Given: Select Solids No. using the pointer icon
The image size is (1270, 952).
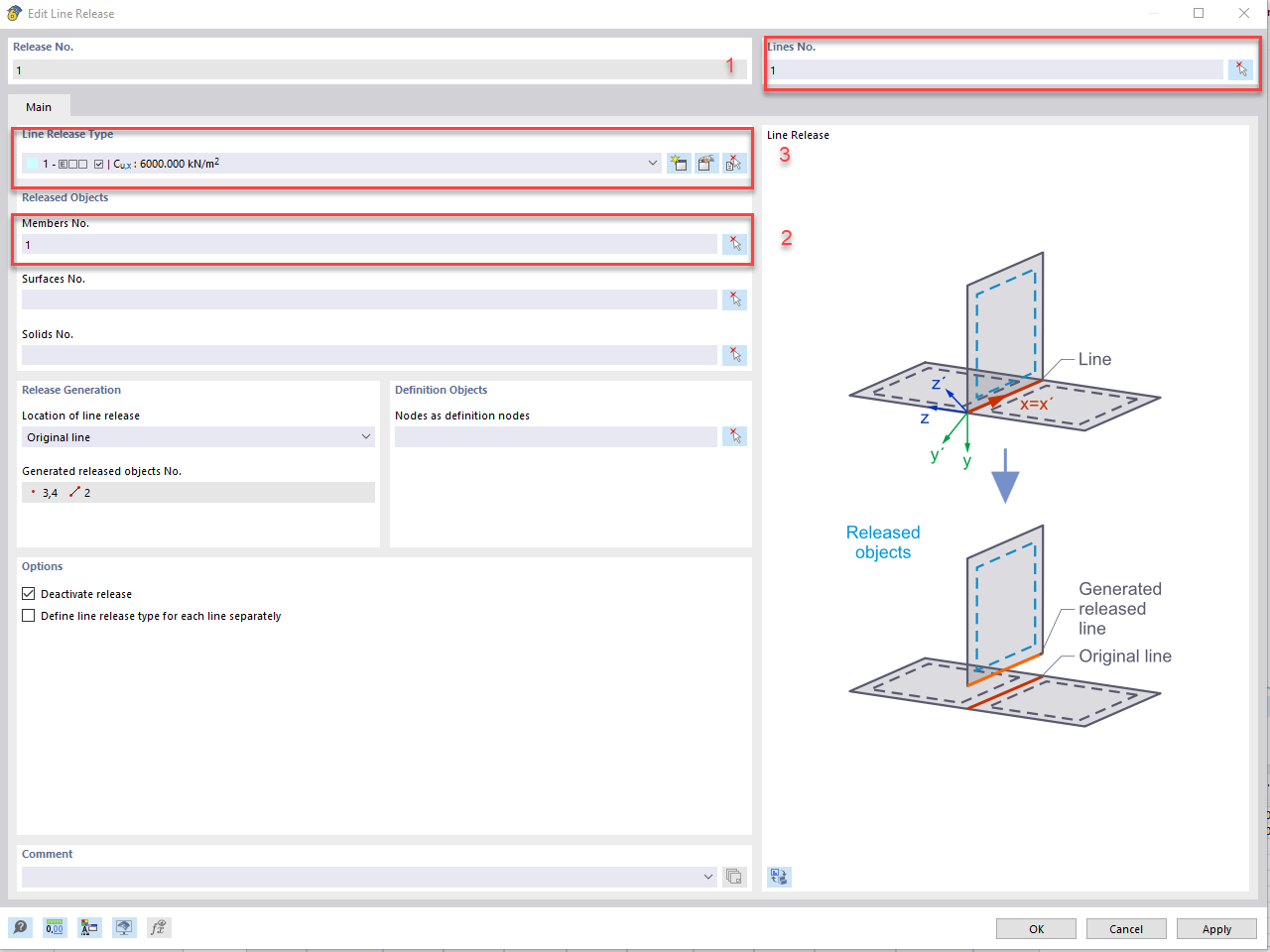Looking at the screenshot, I should tap(734, 354).
